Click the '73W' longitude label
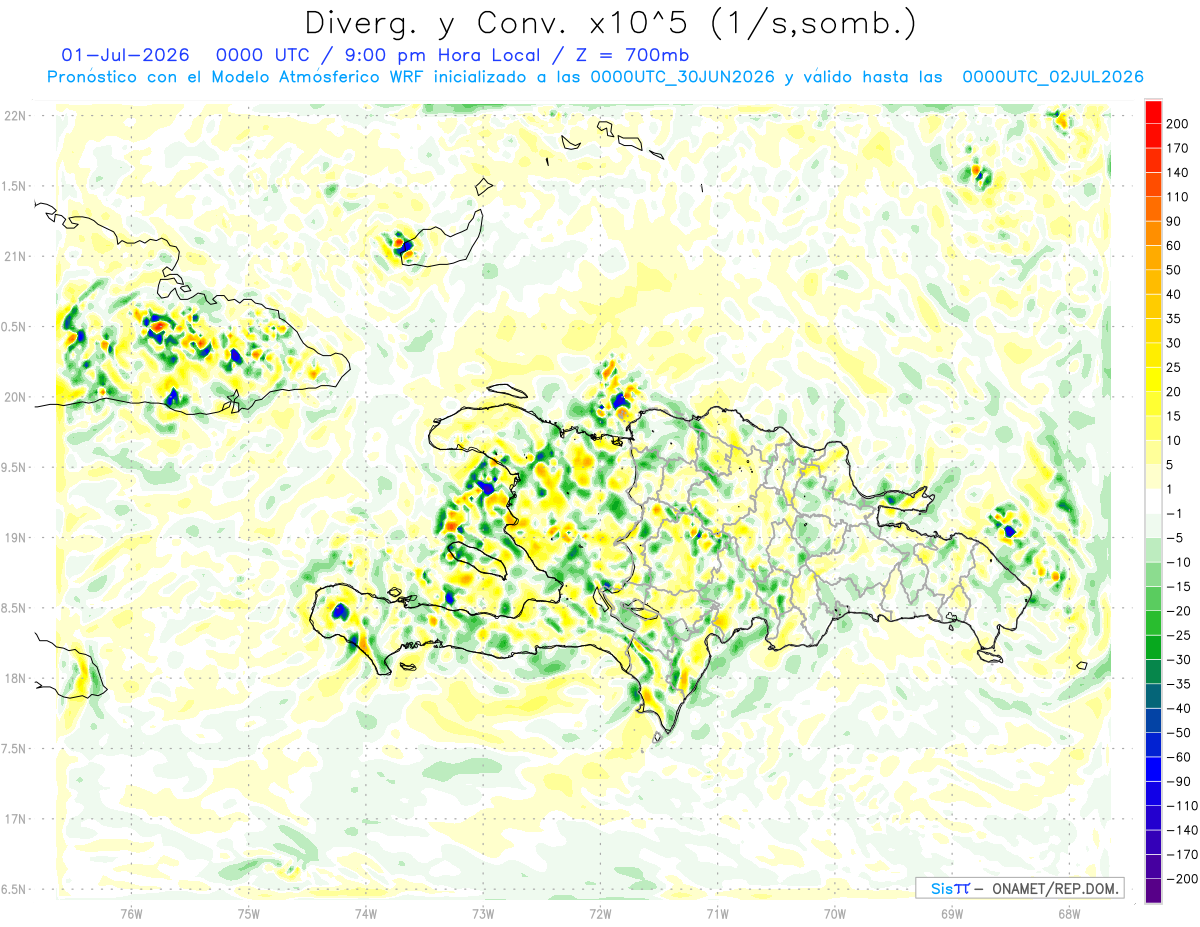Screen dimensions: 1200x927 click(x=483, y=914)
